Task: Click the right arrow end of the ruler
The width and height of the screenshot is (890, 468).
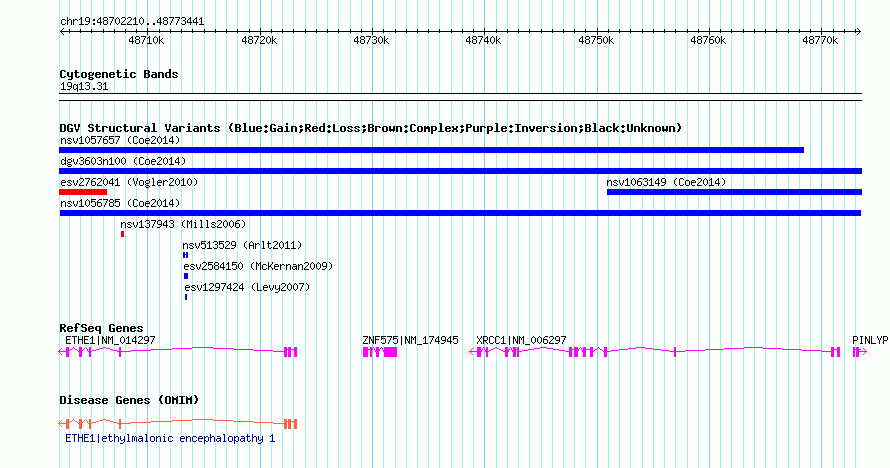Action: click(859, 32)
